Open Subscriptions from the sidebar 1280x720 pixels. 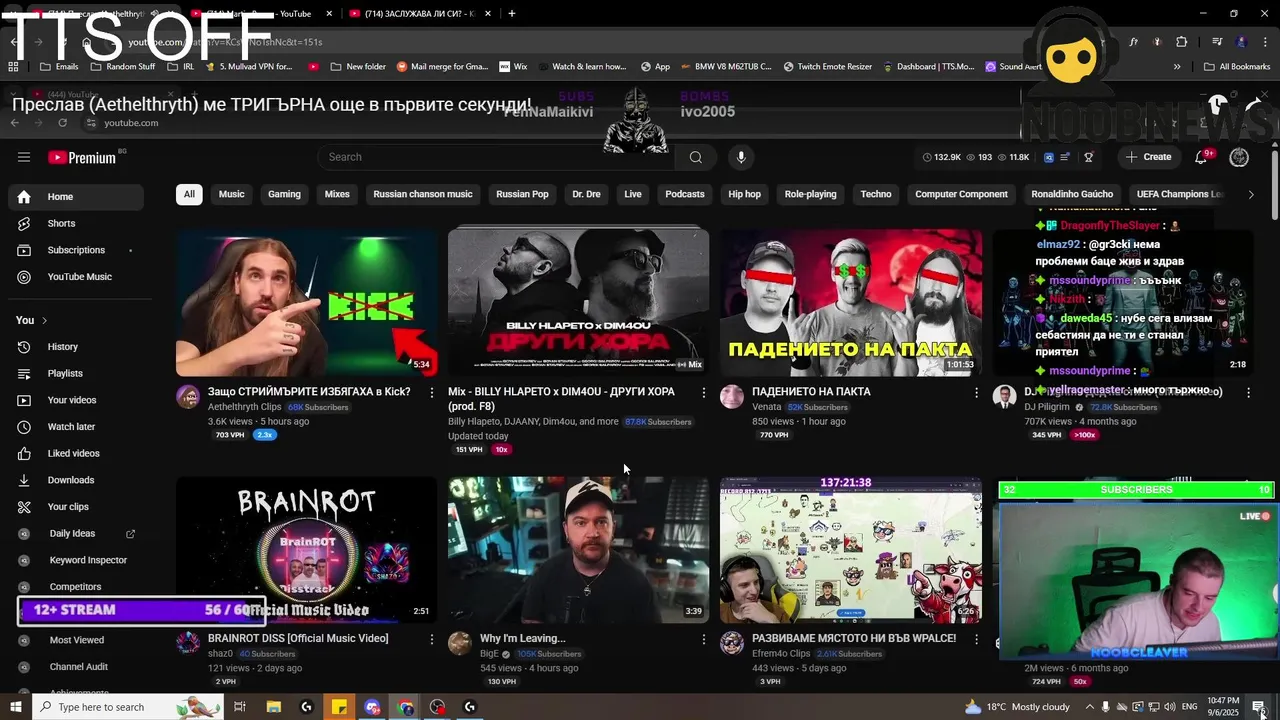click(x=75, y=250)
